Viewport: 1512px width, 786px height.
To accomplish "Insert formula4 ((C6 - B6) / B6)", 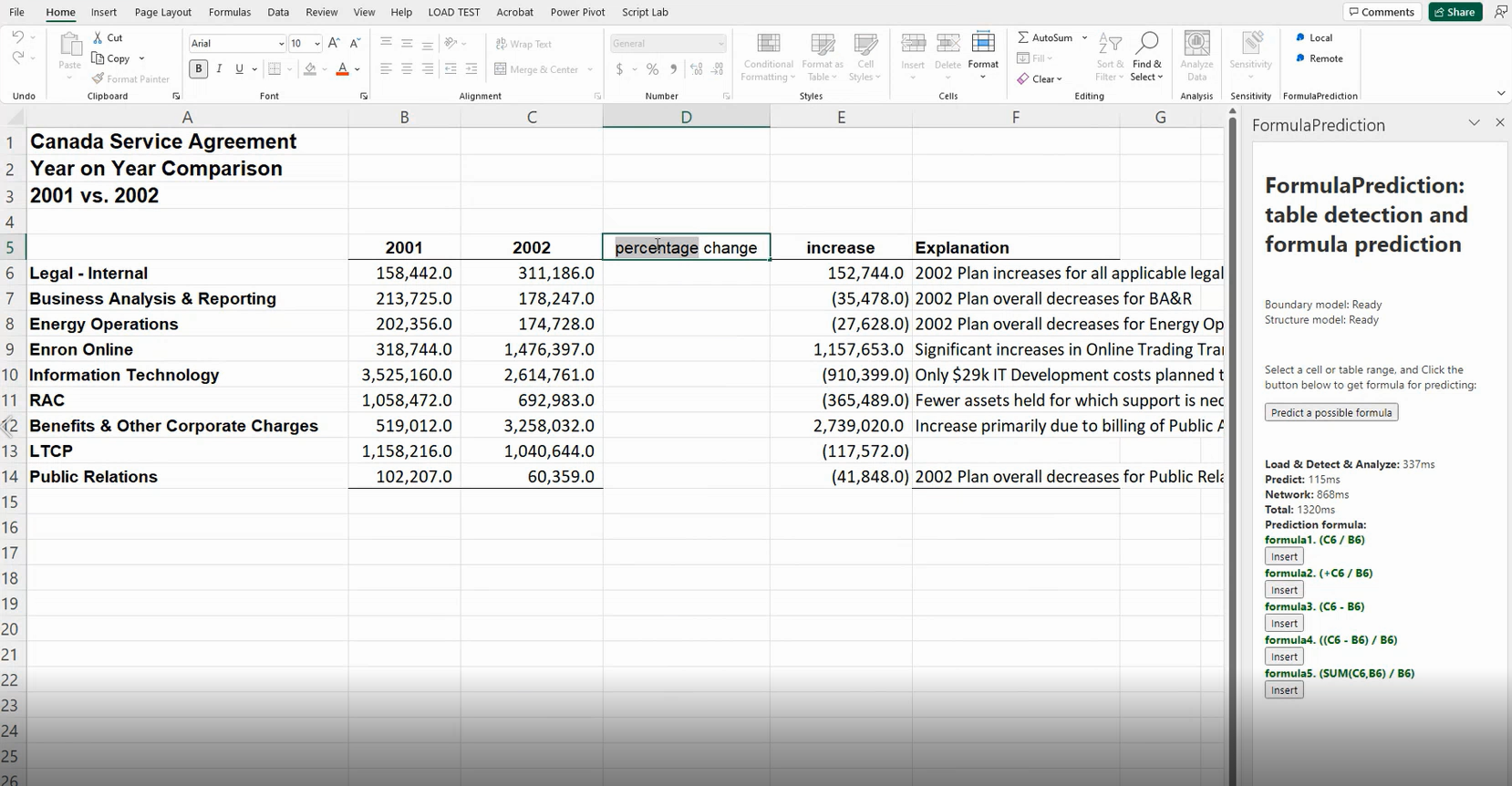I will tap(1284, 657).
